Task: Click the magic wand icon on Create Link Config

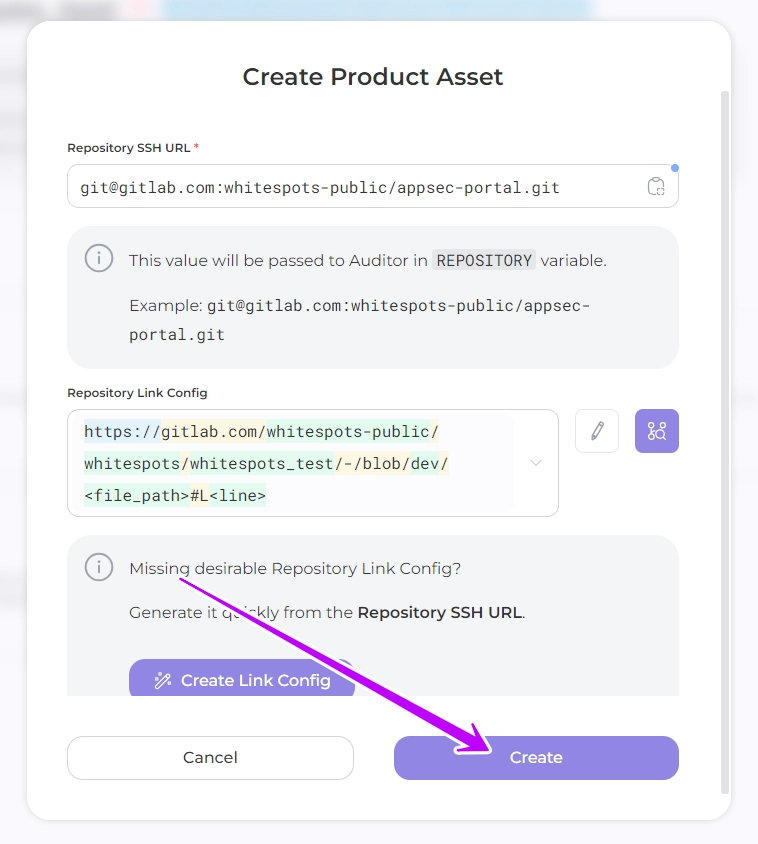Action: pyautogui.click(x=162, y=680)
